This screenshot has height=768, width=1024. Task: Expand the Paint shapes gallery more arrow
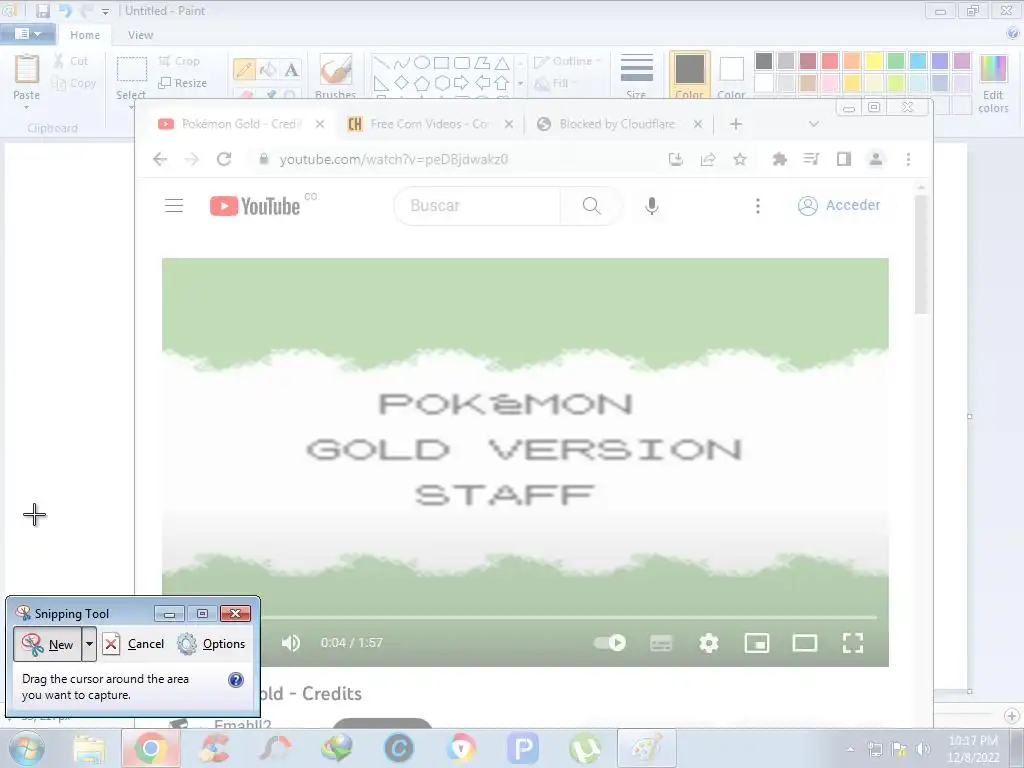point(520,83)
